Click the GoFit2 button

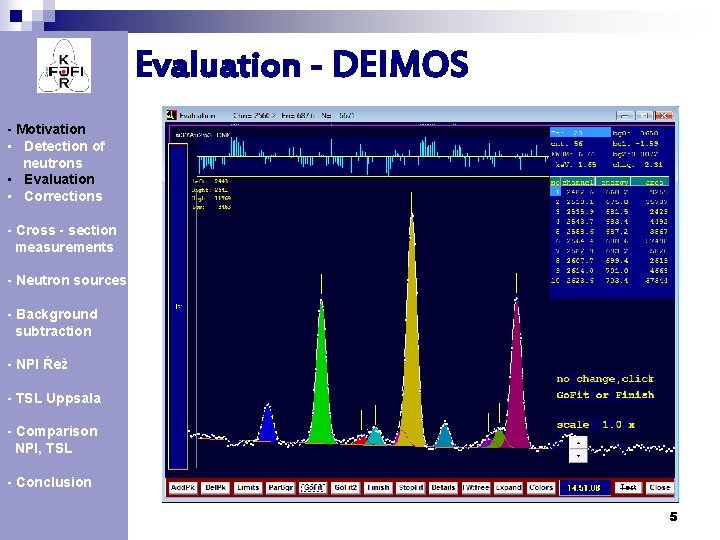345,488
